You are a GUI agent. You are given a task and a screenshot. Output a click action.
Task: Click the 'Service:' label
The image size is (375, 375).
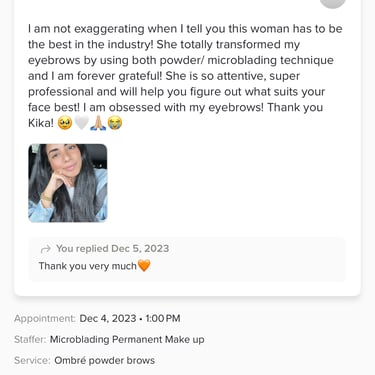pos(32,360)
